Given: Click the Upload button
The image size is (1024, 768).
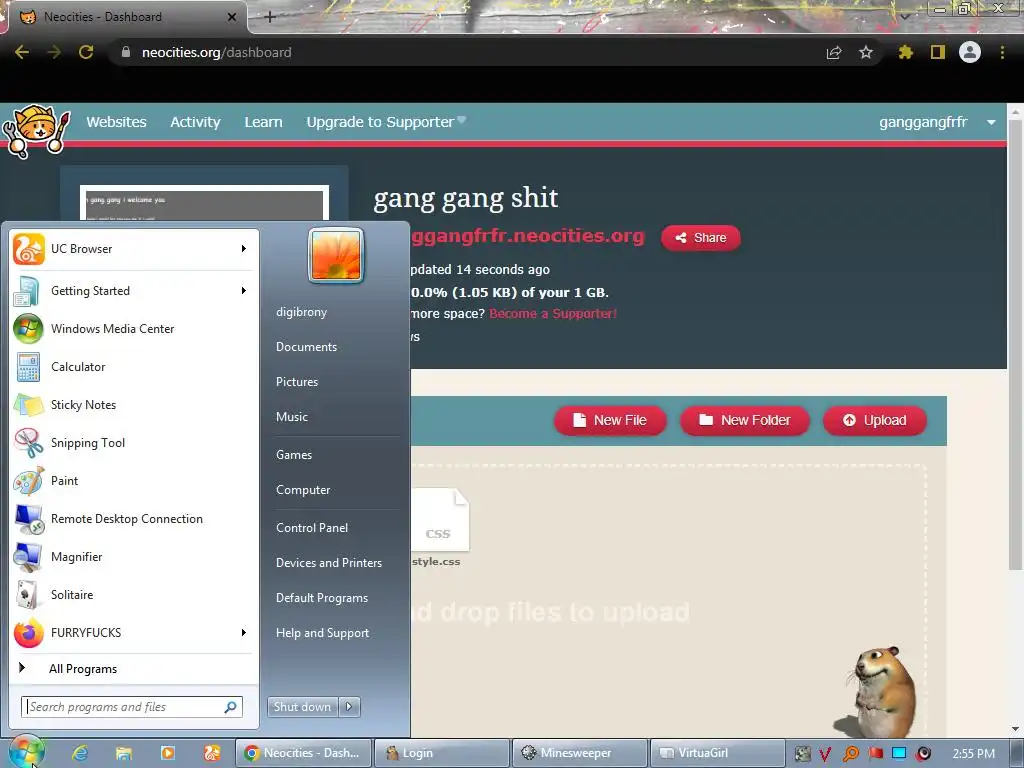Looking at the screenshot, I should (874, 420).
